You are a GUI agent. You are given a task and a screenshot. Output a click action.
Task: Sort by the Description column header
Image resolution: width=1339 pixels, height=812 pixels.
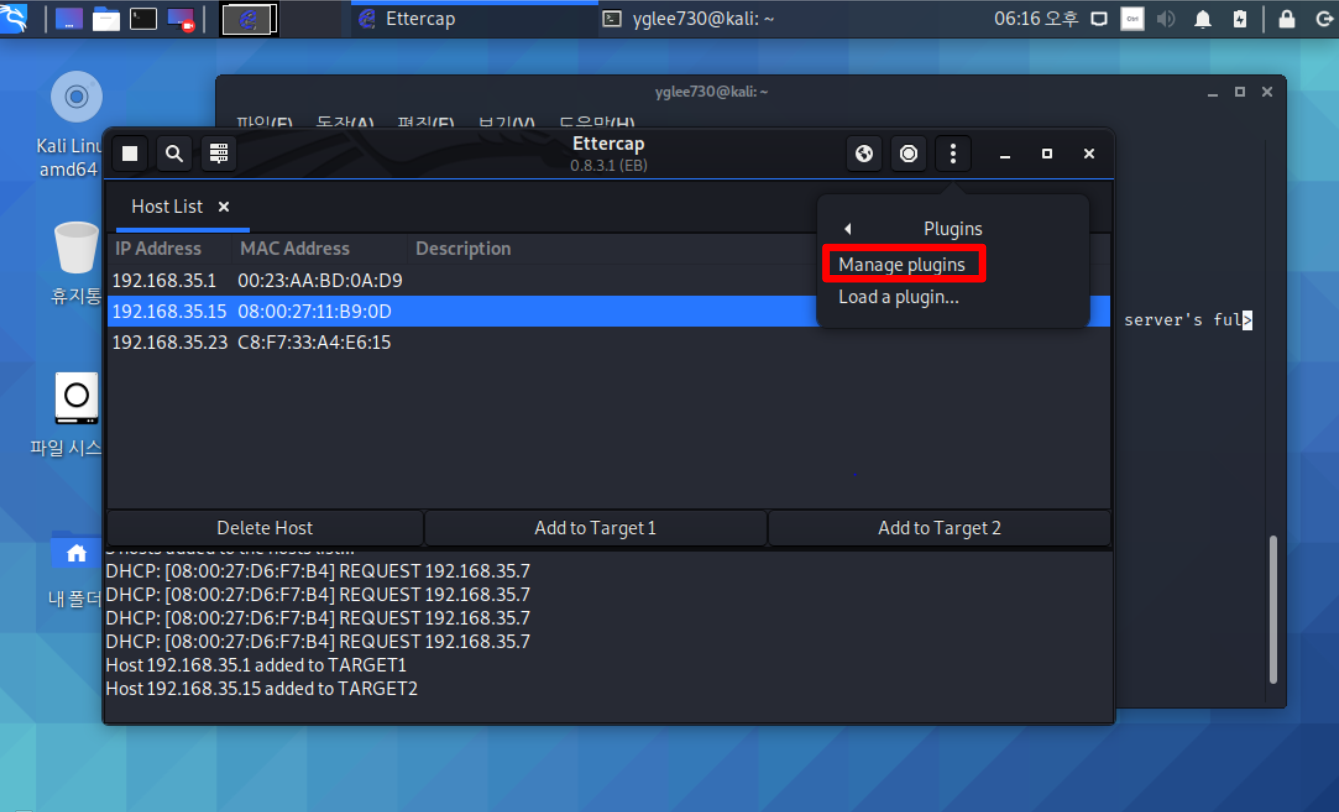[463, 249]
